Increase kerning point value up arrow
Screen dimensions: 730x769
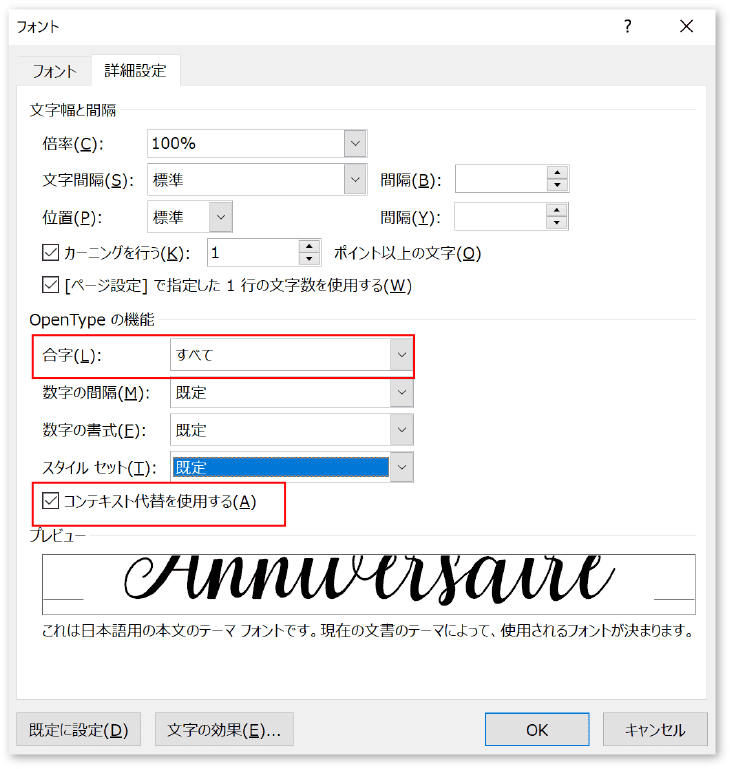[x=309, y=247]
